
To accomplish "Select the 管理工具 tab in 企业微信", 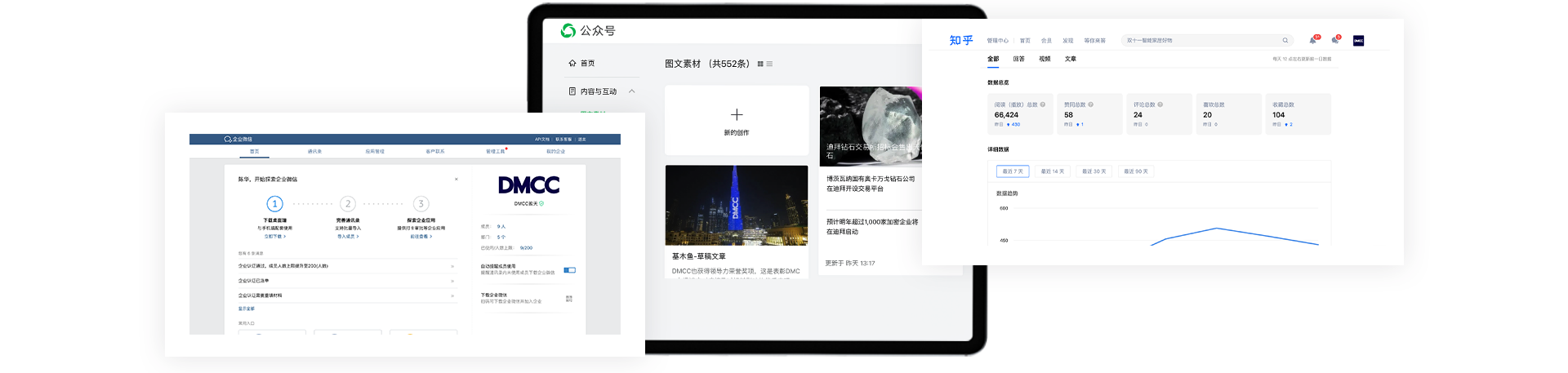I will [496, 151].
